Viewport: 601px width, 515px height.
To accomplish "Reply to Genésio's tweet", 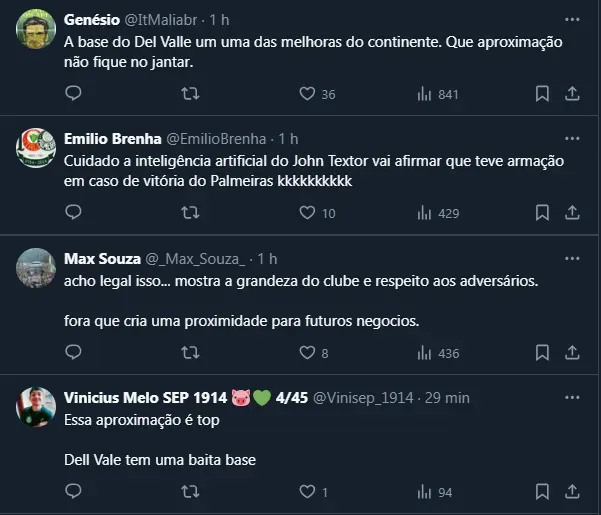I will [x=73, y=94].
